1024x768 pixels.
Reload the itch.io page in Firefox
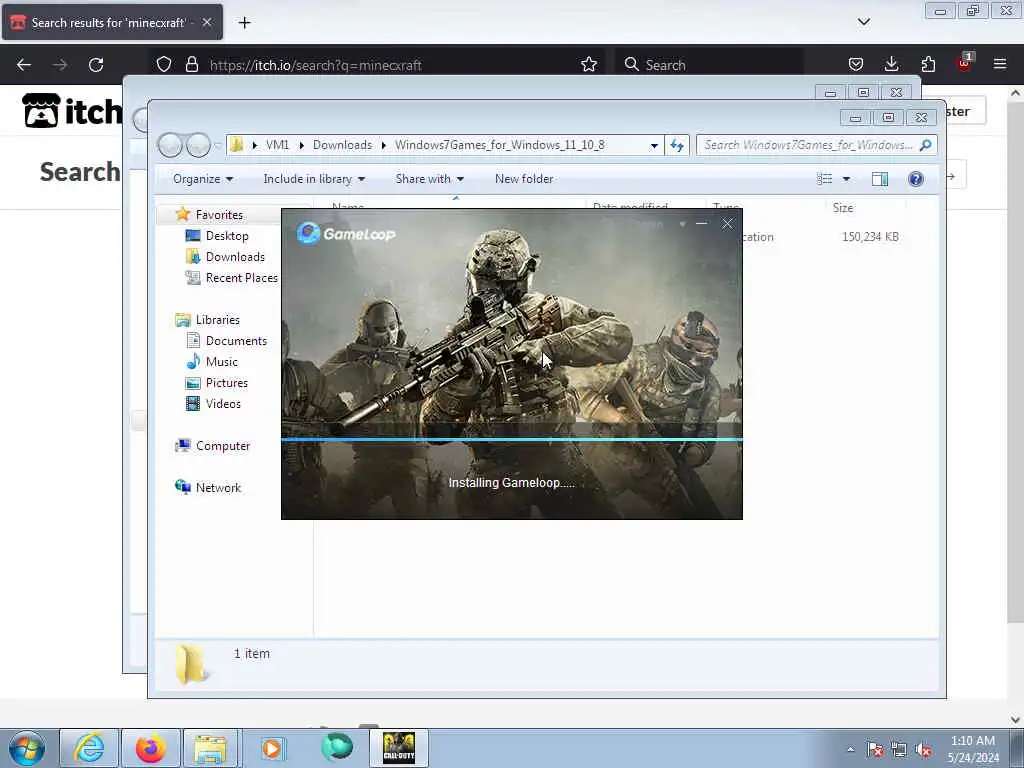click(96, 65)
